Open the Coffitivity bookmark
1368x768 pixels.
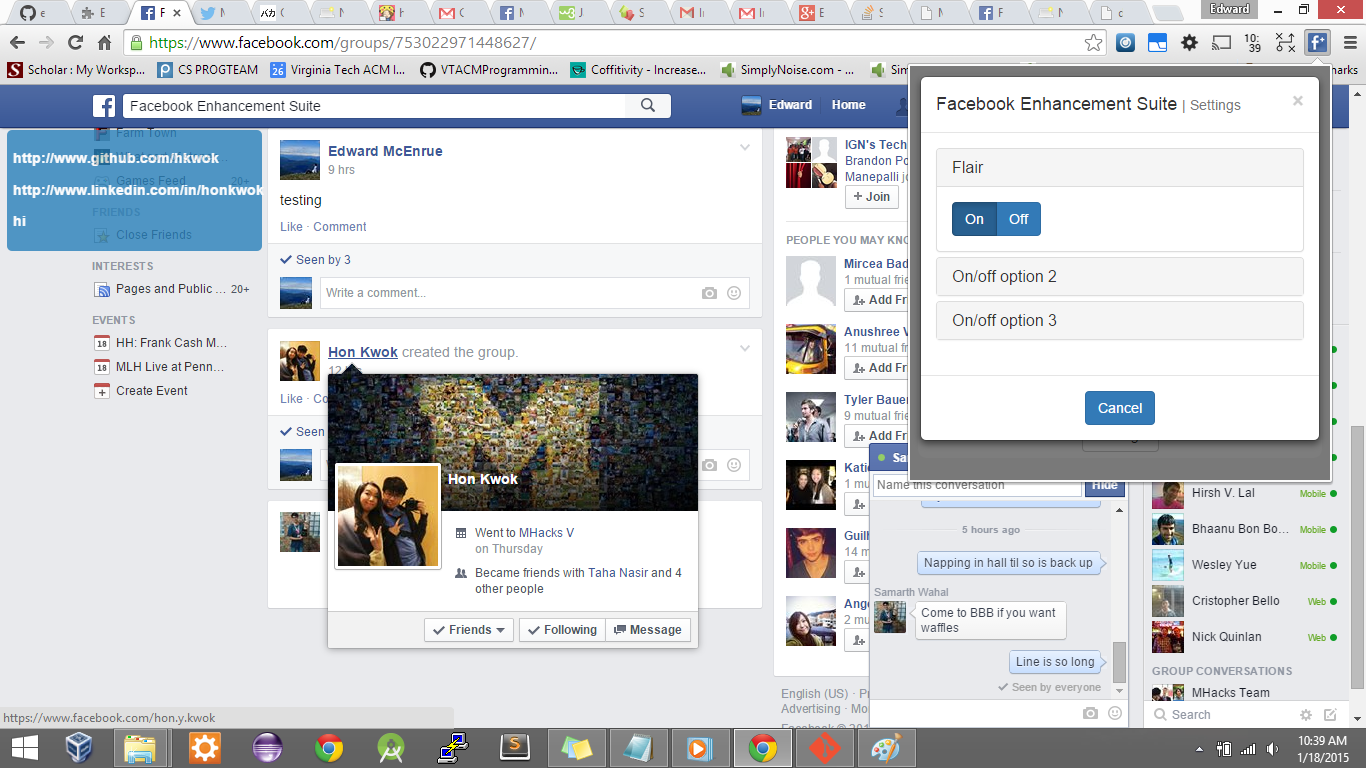[x=638, y=70]
